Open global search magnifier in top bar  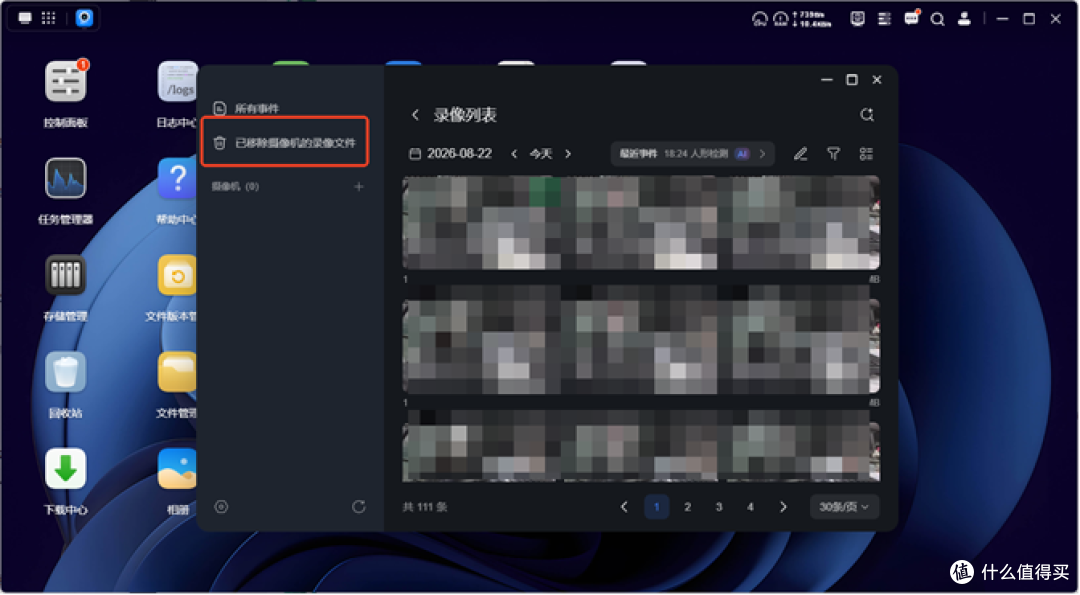pos(937,19)
